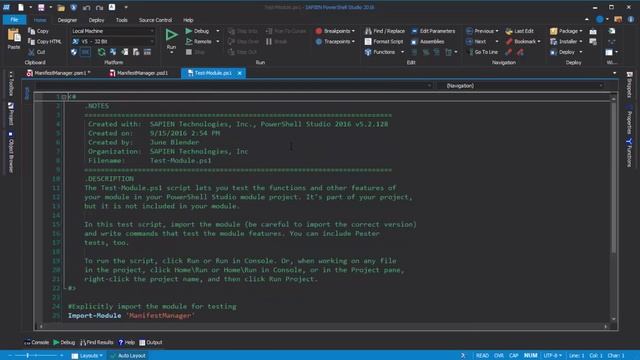640x360 pixels.
Task: Switch to the Deploy ribbon tab
Action: pos(96,20)
